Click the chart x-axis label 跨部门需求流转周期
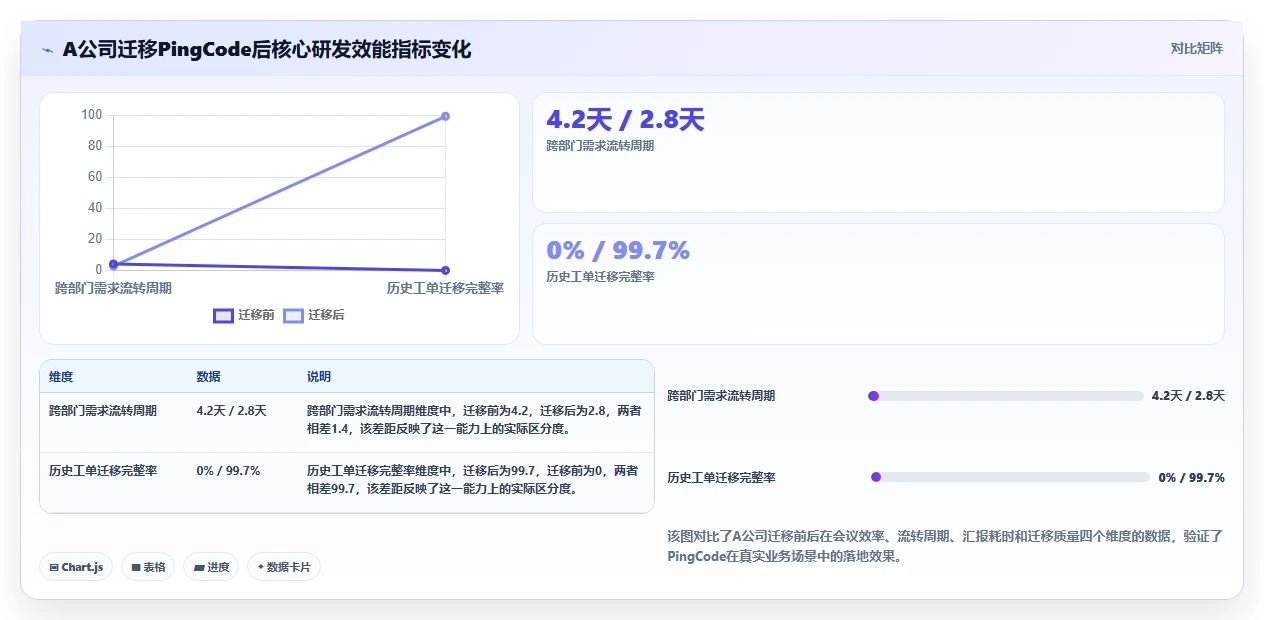Viewport: 1264px width, 620px height. [x=113, y=288]
